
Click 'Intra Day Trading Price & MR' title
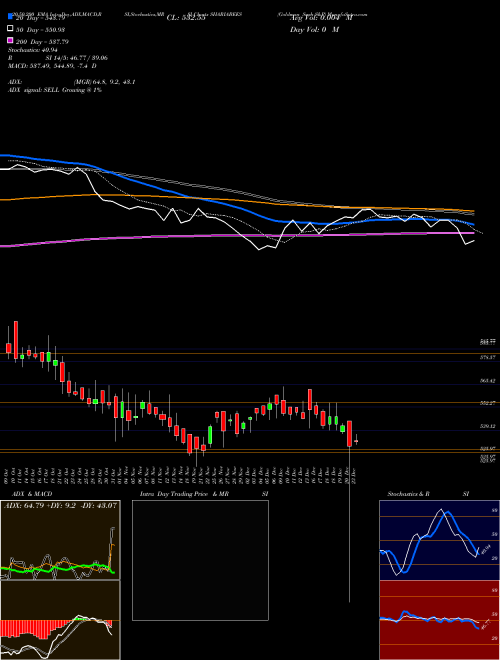pyautogui.click(x=184, y=494)
